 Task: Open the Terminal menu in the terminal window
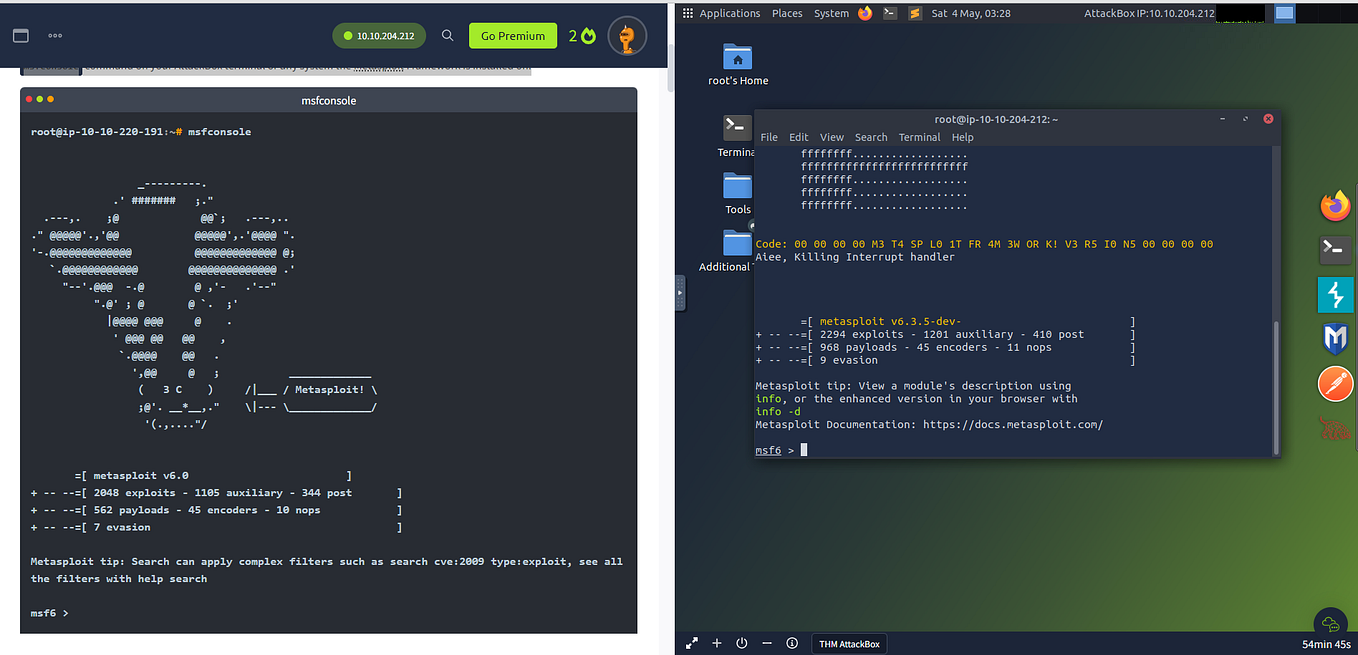pos(919,137)
